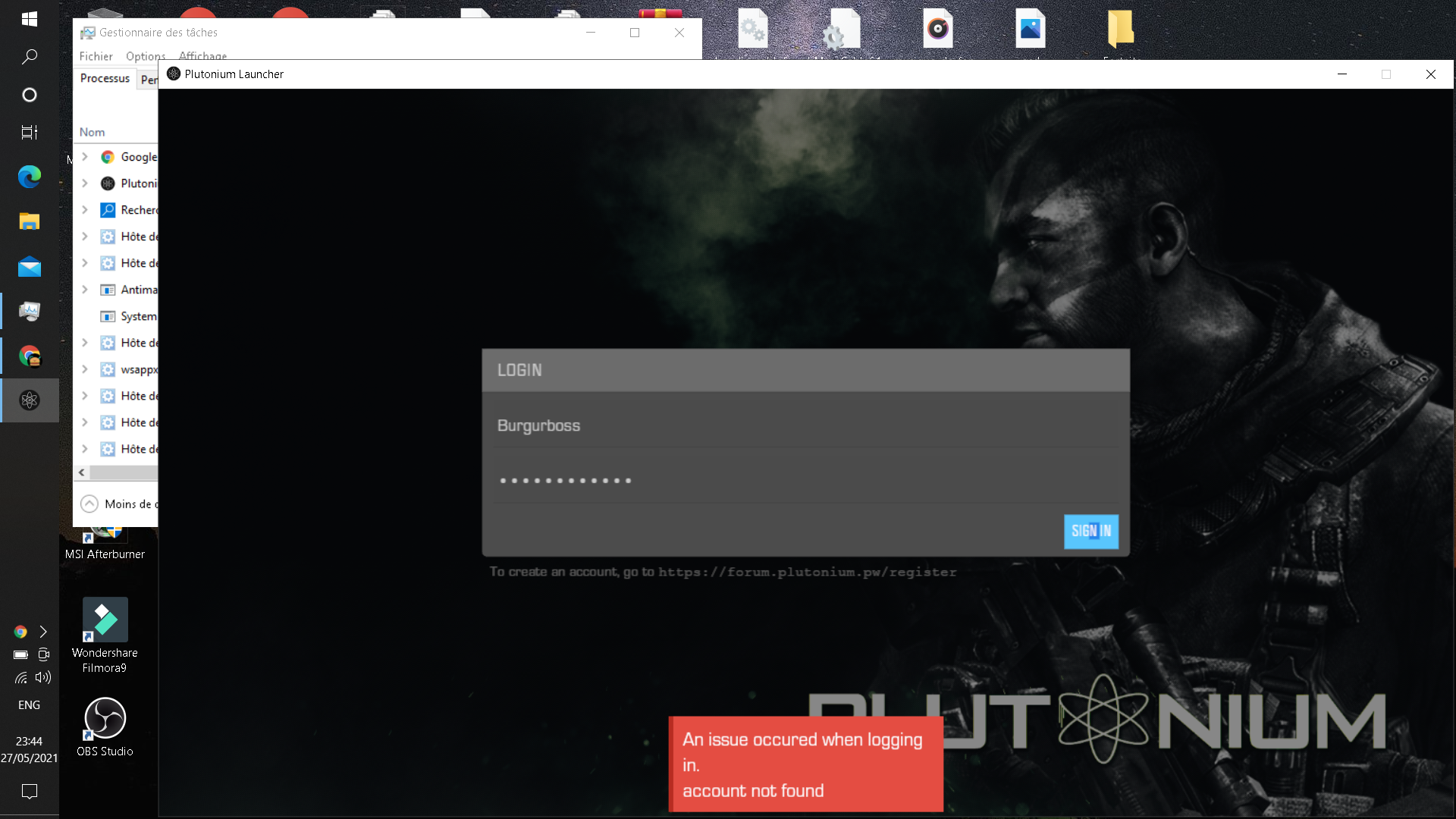Open Options menu in Task Manager
The height and width of the screenshot is (819, 1456).
coord(146,56)
